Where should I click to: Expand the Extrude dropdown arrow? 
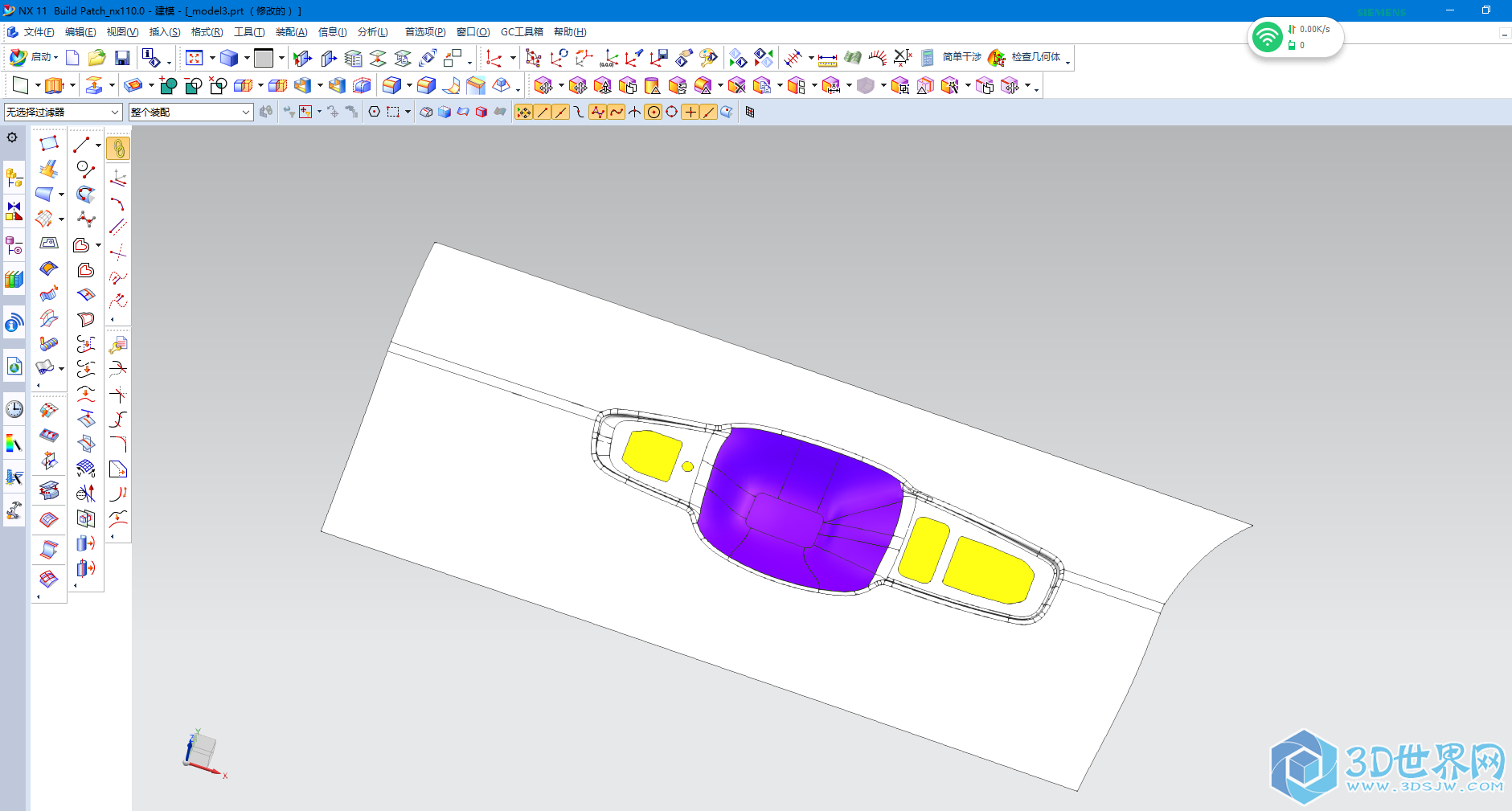tap(72, 85)
